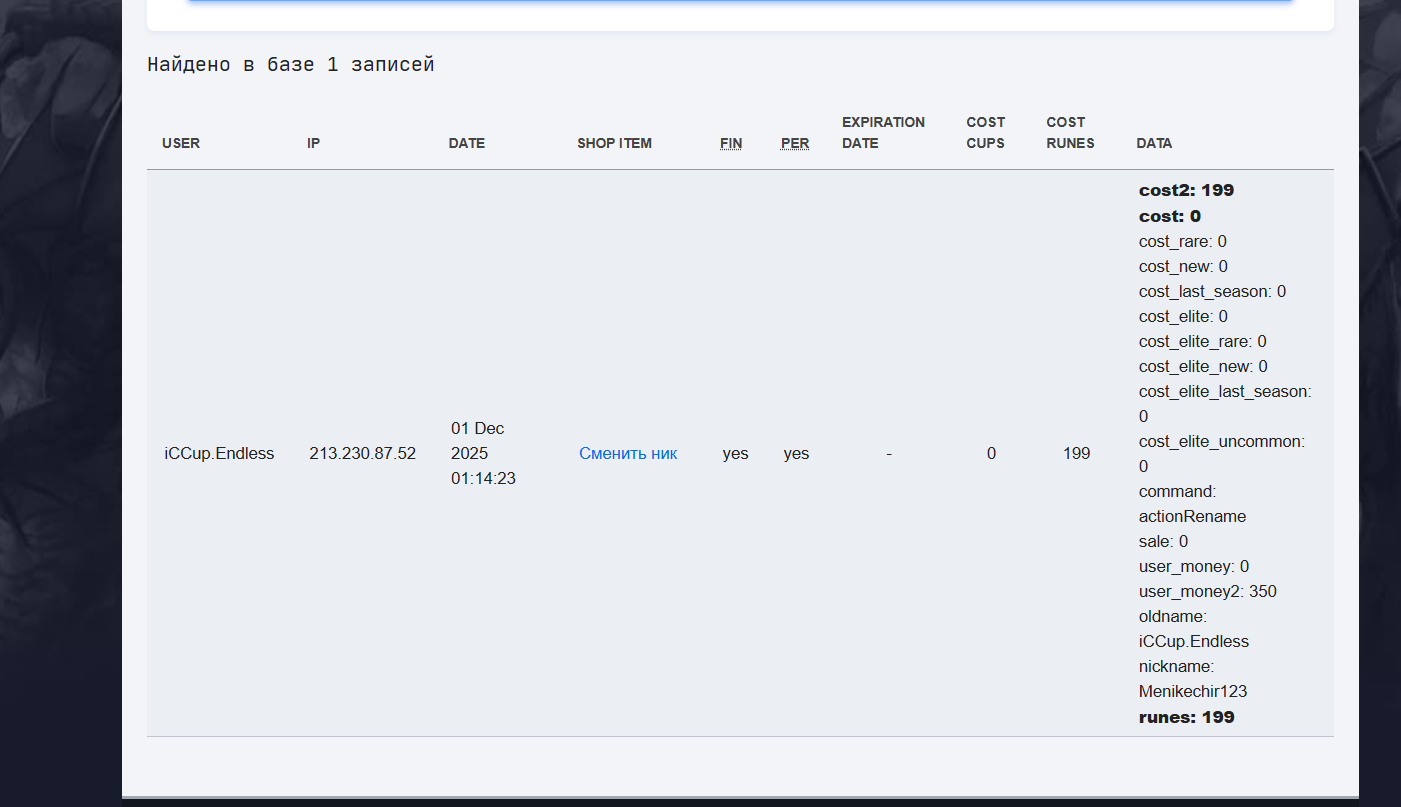This screenshot has height=807, width=1401.
Task: Click the 'cost_elite: 0' entry
Action: pyautogui.click(x=1183, y=316)
